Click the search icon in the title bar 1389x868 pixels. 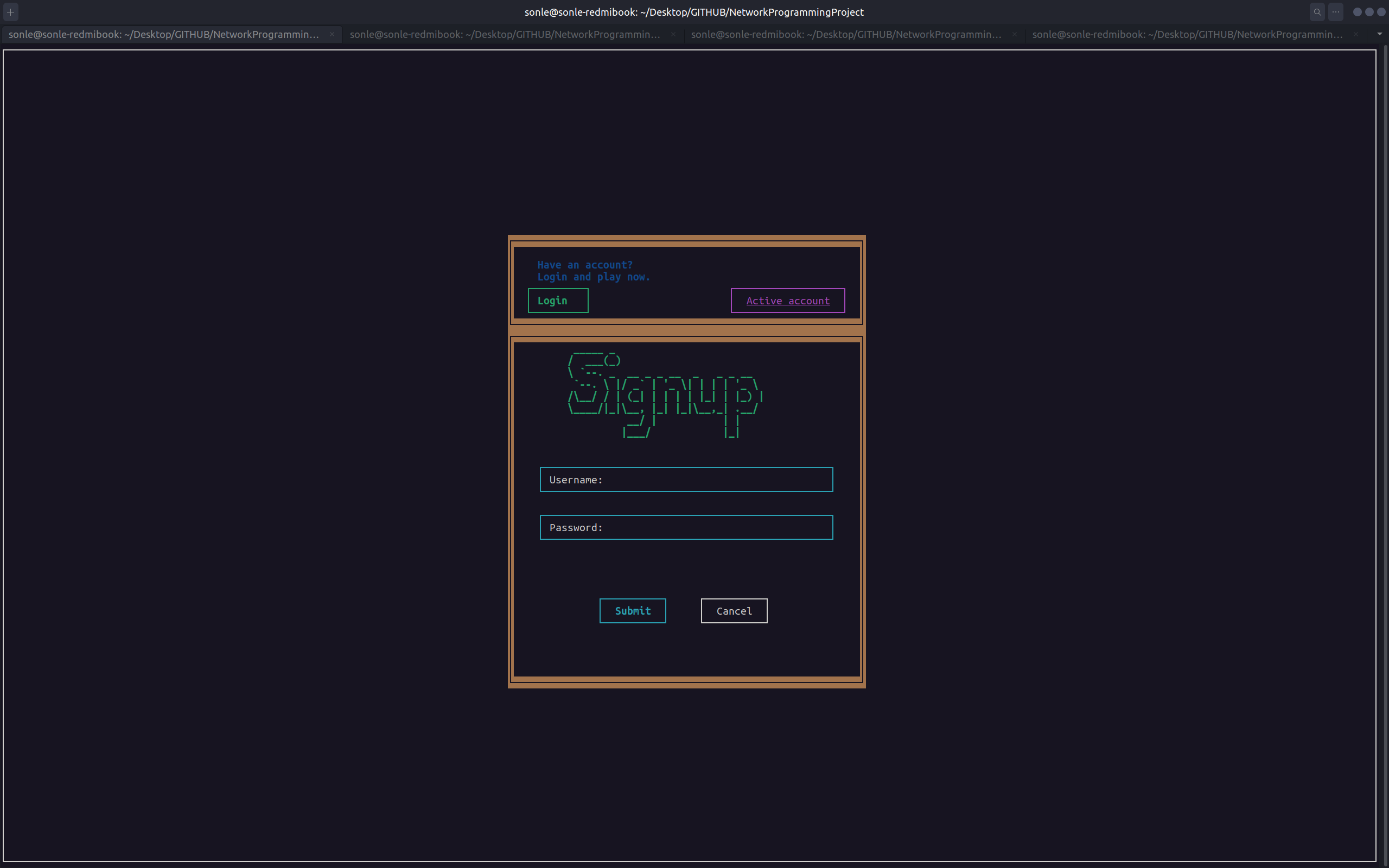pyautogui.click(x=1317, y=12)
